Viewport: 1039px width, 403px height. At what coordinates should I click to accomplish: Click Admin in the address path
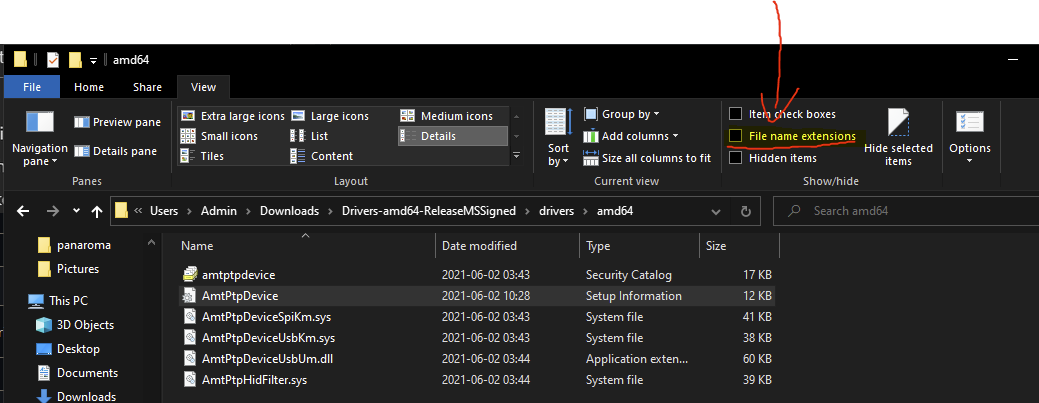[217, 211]
